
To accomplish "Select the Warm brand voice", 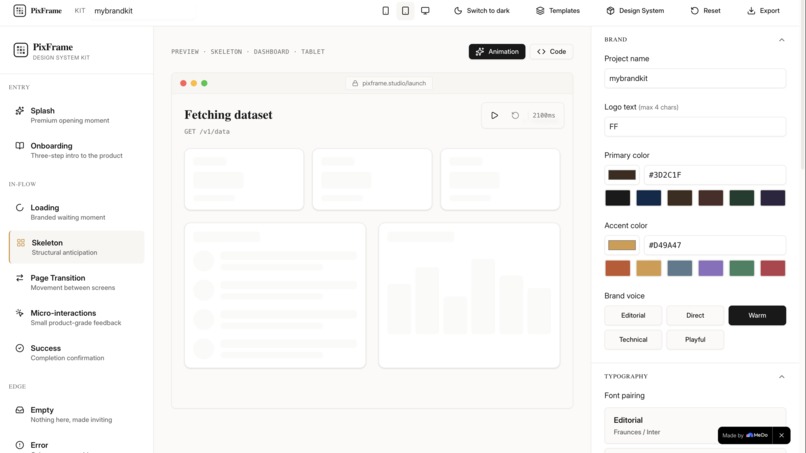I will click(757, 315).
